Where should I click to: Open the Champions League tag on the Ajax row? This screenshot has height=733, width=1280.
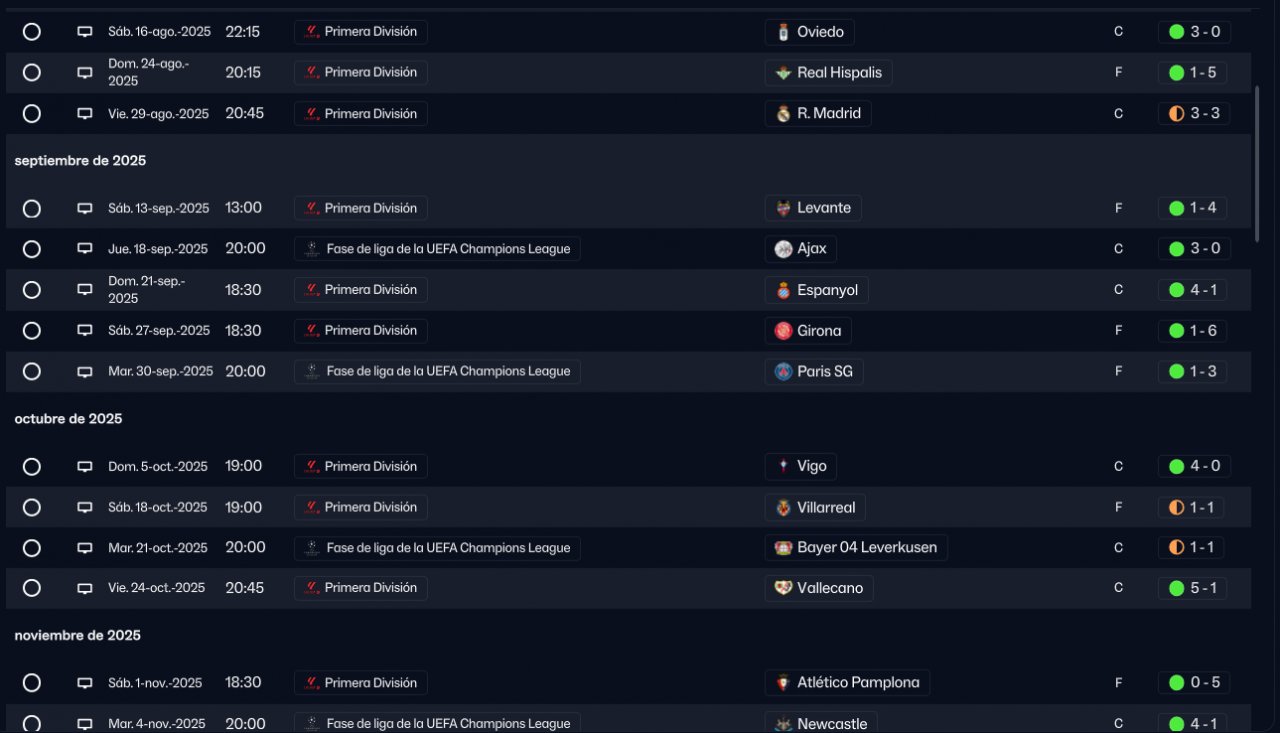(437, 249)
